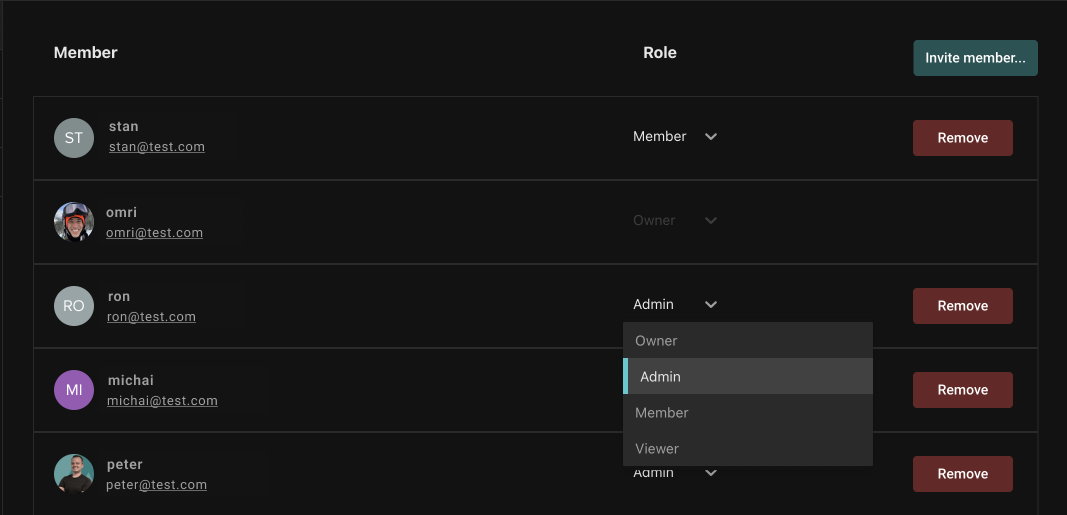
Task: Collapse ron's Admin role dropdown
Action: [675, 305]
